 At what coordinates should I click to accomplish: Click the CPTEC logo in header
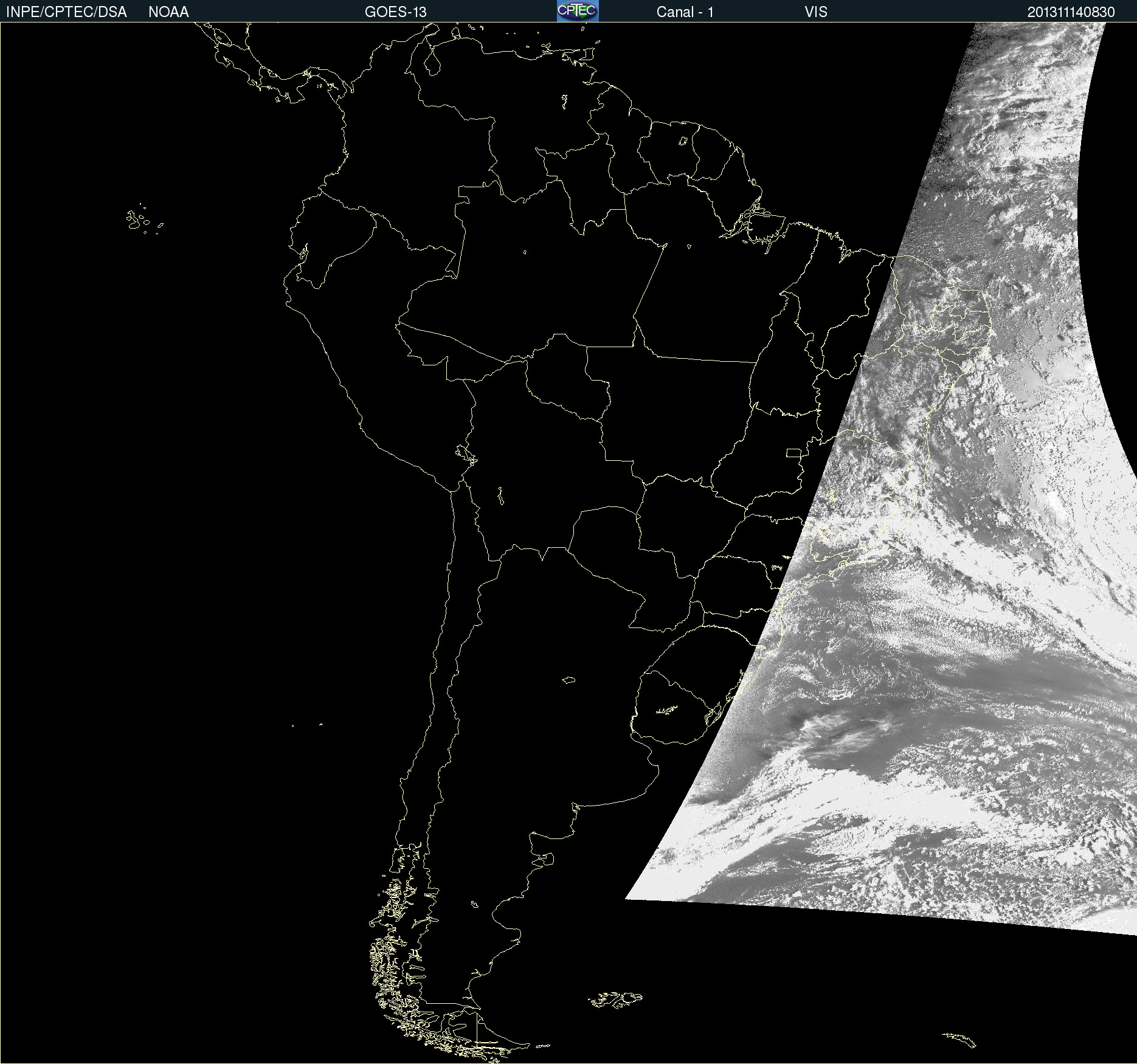pos(578,11)
